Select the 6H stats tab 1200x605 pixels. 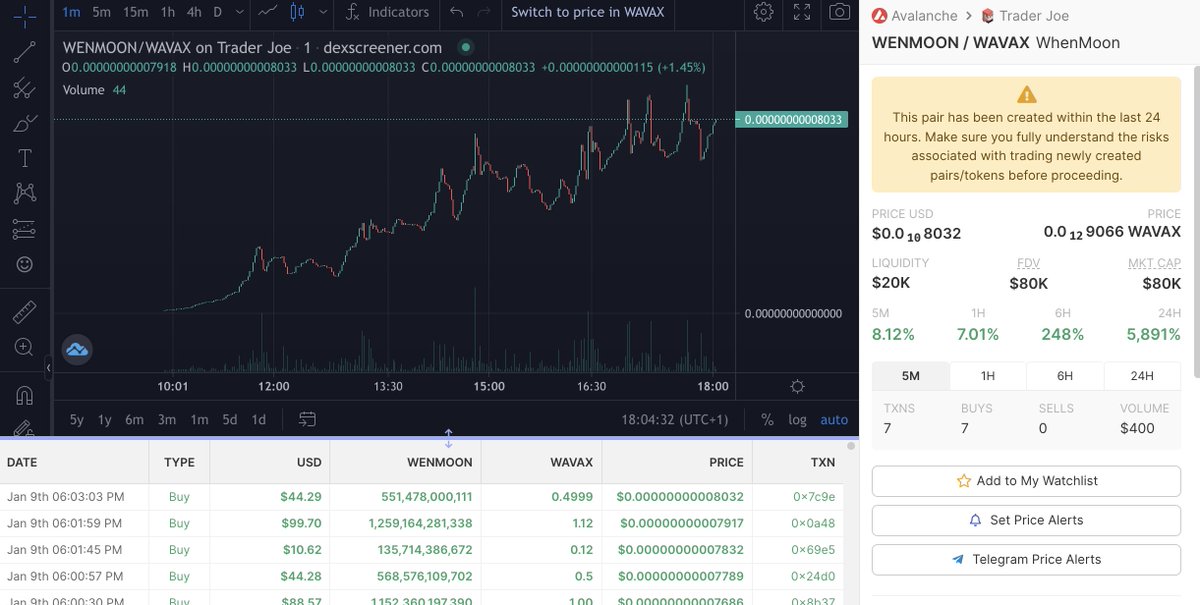point(1065,376)
